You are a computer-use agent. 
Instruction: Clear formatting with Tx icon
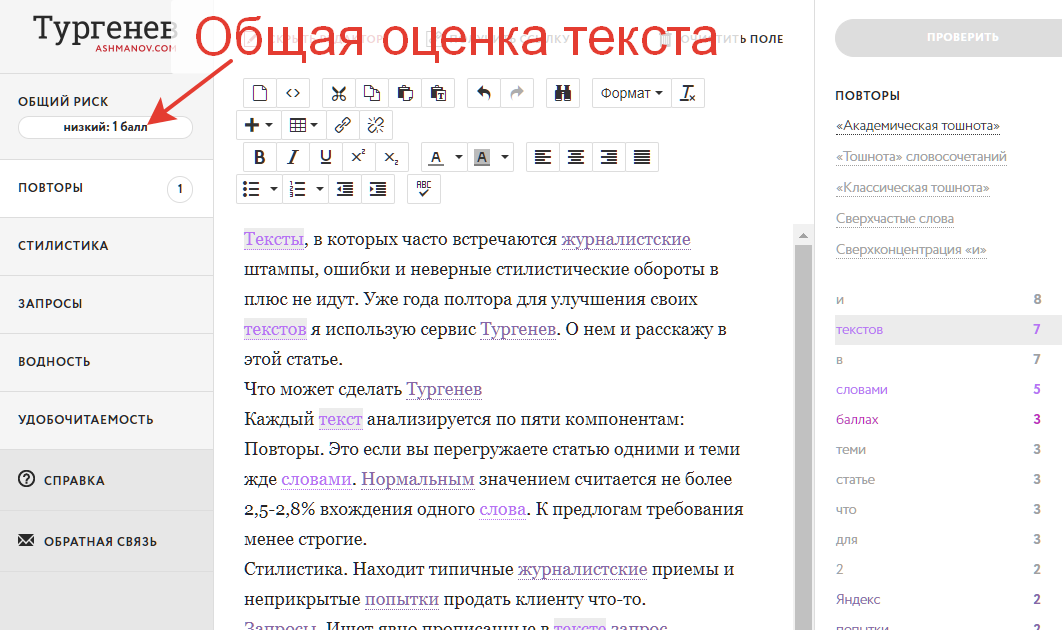(688, 93)
